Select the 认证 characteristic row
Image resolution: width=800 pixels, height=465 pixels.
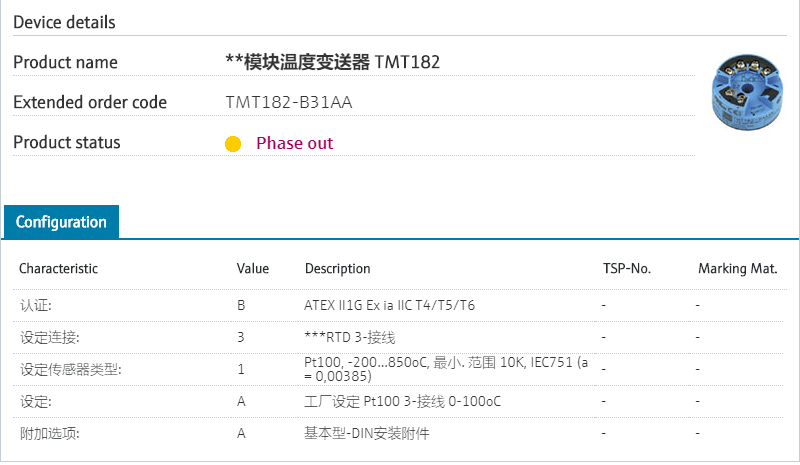[36, 305]
